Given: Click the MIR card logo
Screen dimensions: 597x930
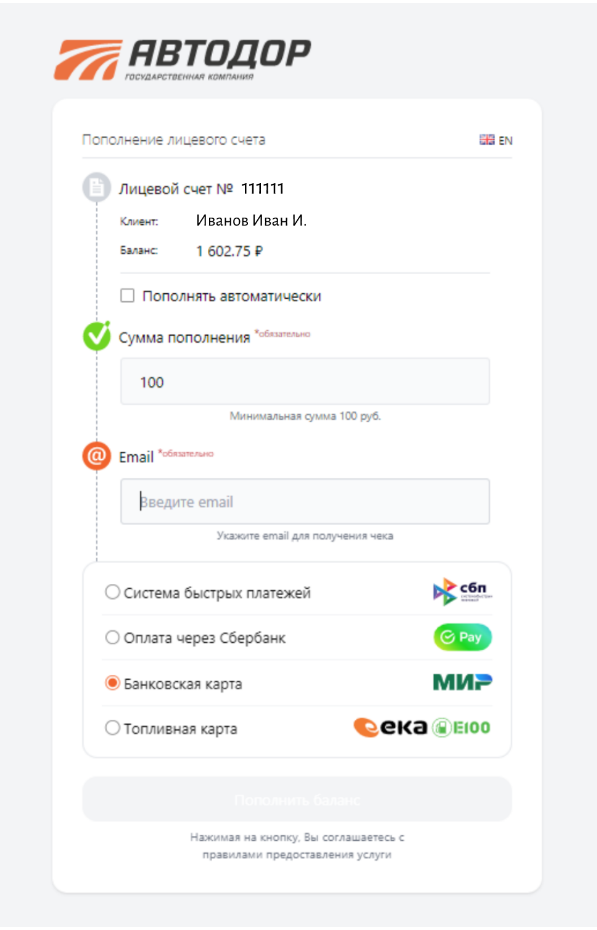Looking at the screenshot, I should [462, 683].
